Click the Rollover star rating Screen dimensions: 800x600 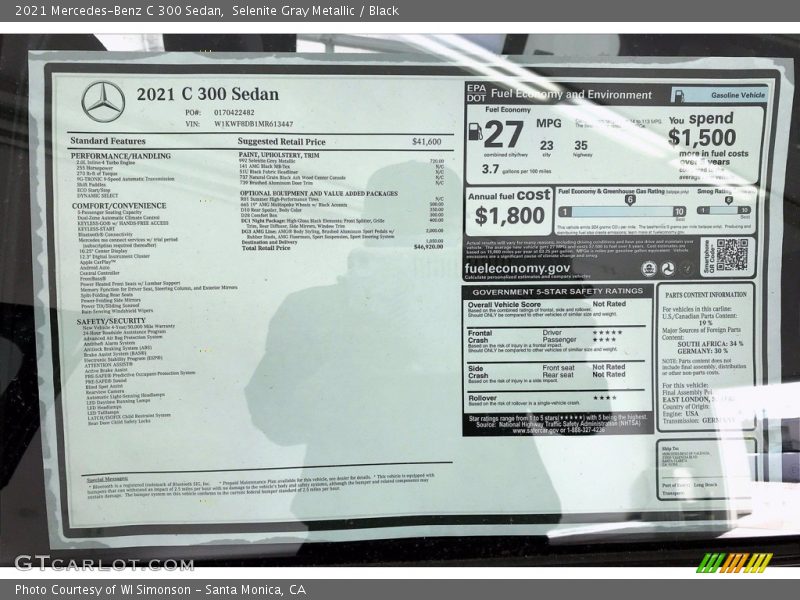[x=604, y=398]
